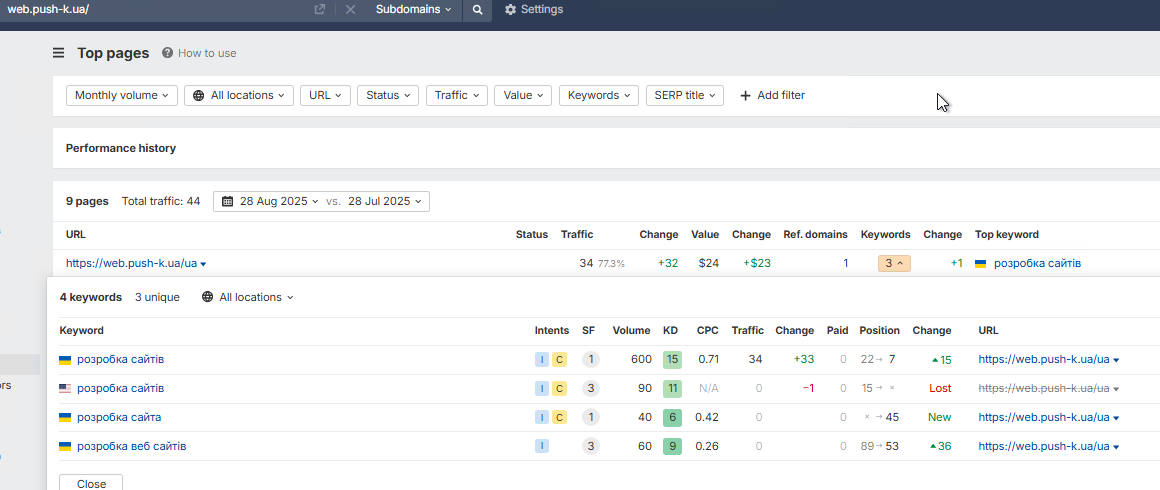Open 28 Jul 2025 comparison date
This screenshot has width=1160, height=490.
(385, 201)
